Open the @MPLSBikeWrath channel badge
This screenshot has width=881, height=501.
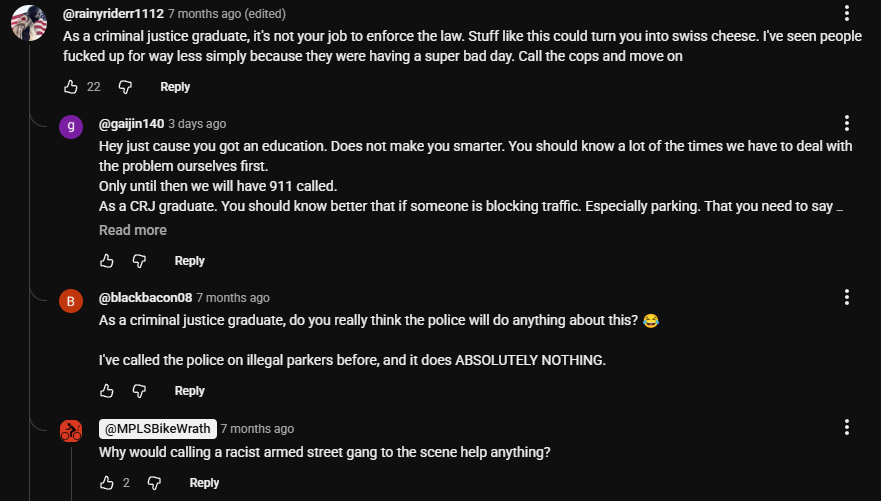click(158, 429)
